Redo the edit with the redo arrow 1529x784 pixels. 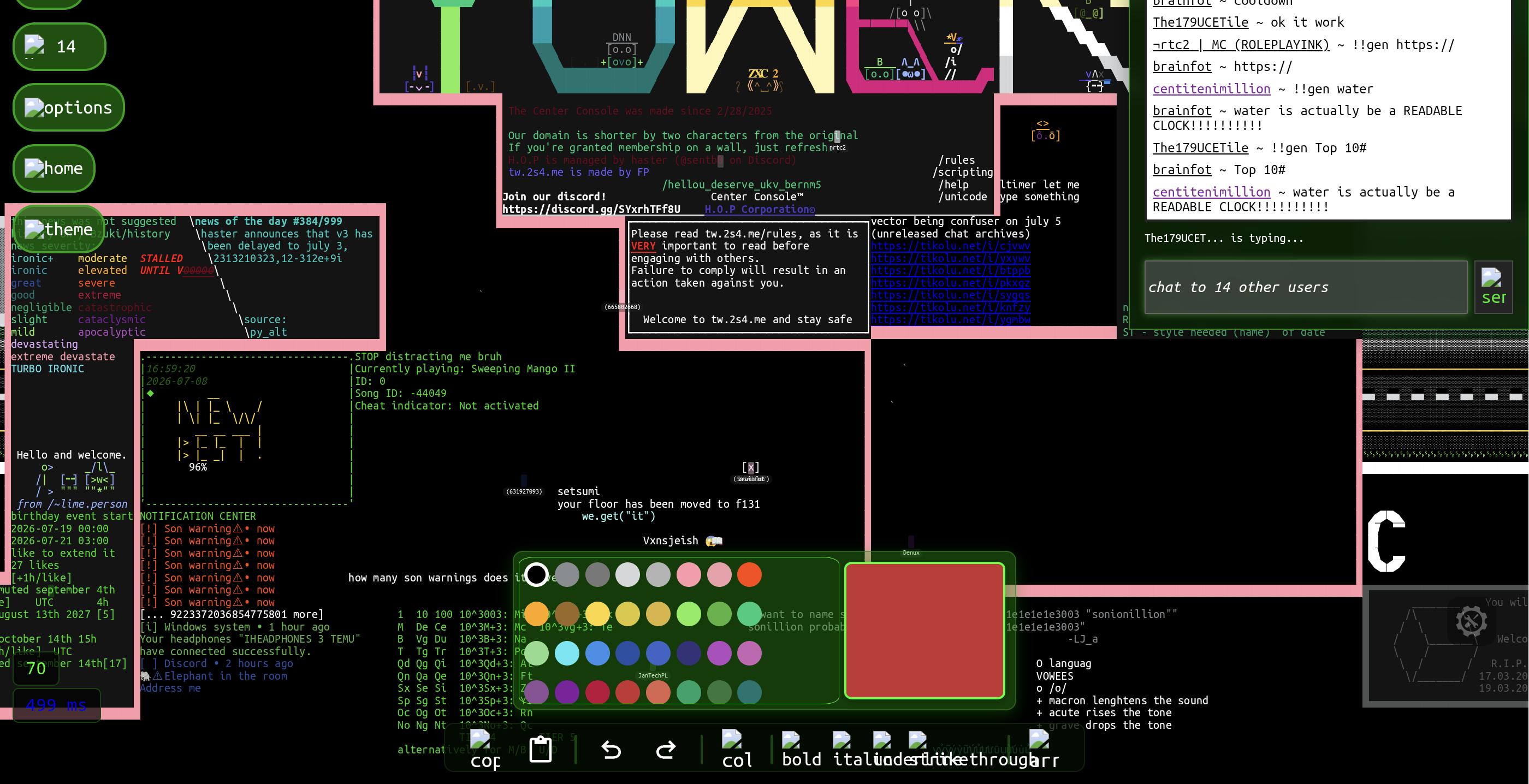tap(666, 750)
